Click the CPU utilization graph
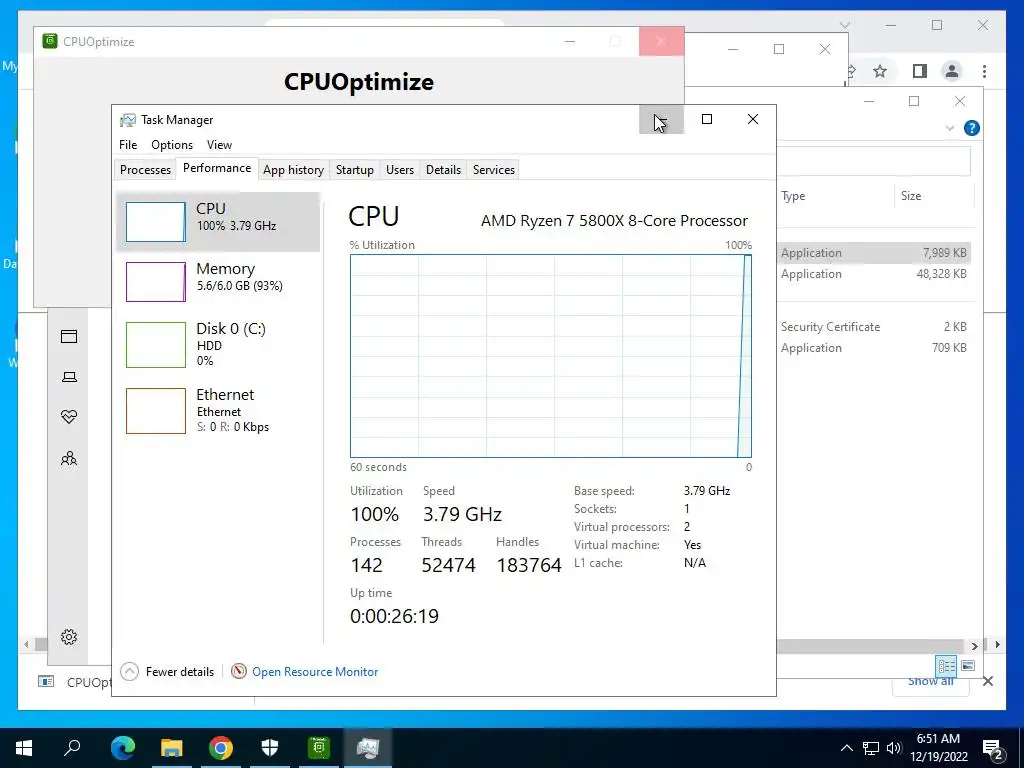 coord(551,356)
